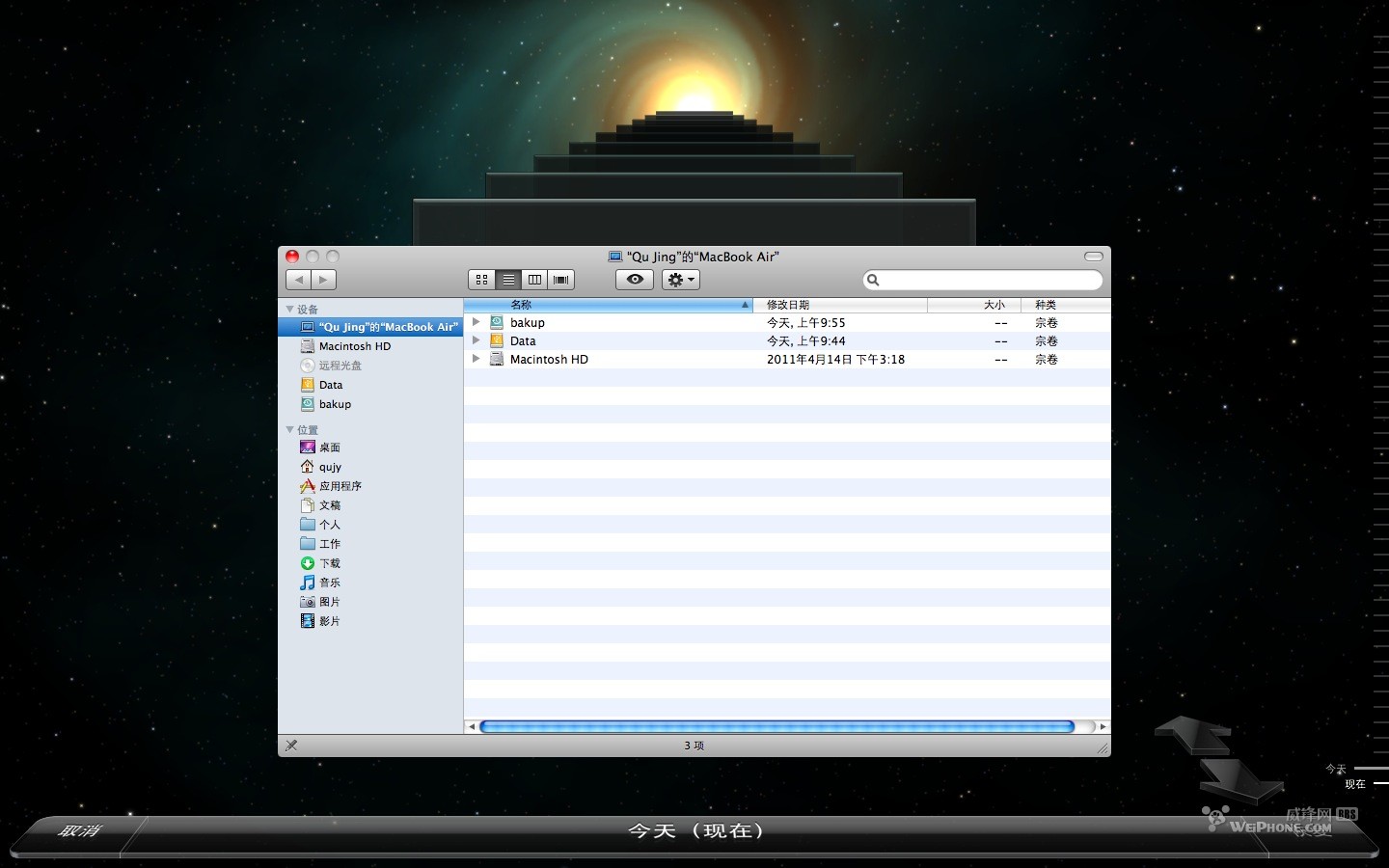
Task: Click the Time Machine back-in-time arrow
Action: point(1194,733)
